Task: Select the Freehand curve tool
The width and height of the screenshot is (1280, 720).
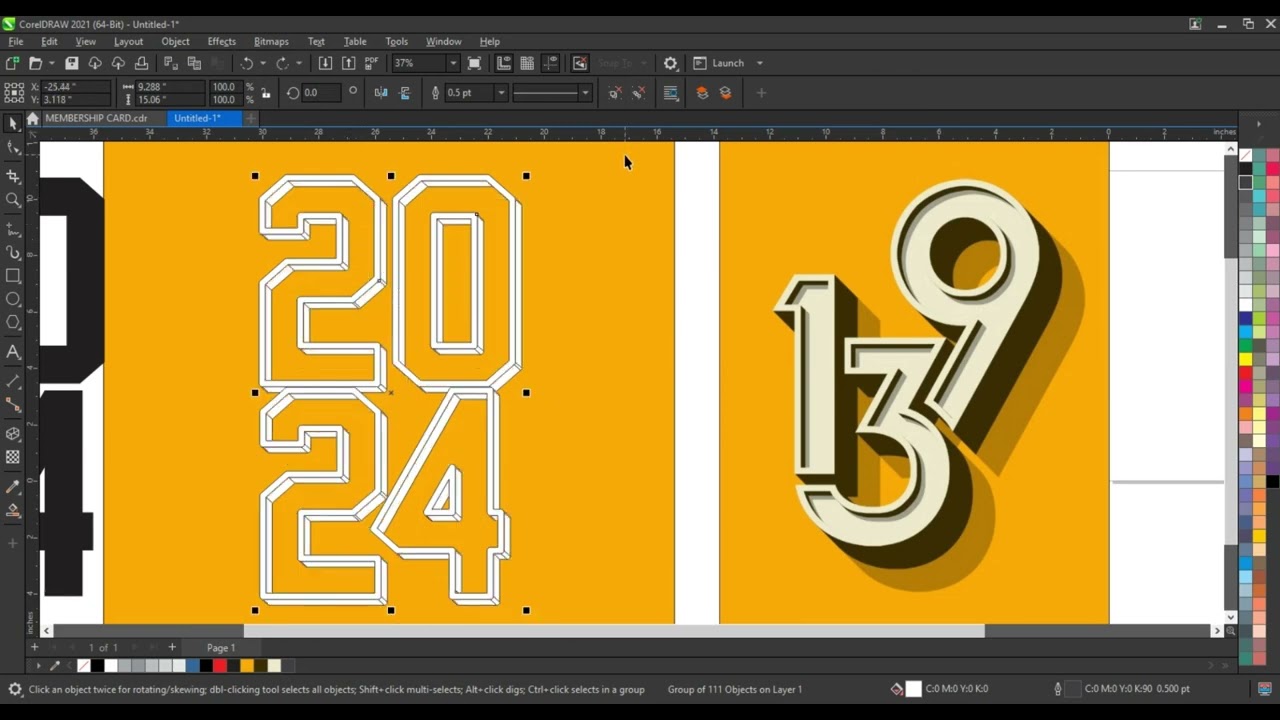Action: point(13,230)
